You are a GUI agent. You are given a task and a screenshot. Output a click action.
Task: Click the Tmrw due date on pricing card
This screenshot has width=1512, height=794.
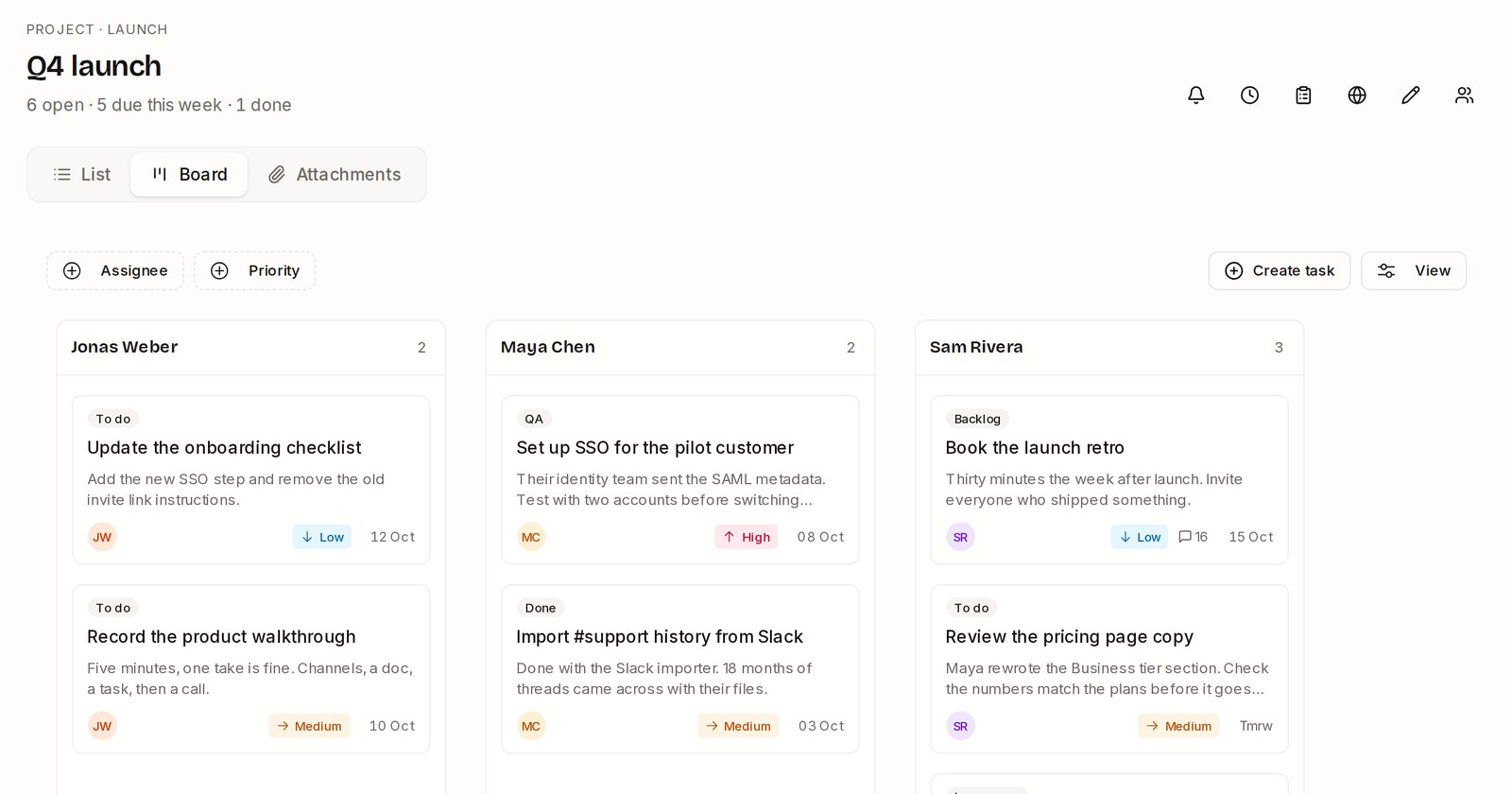[x=1256, y=726]
